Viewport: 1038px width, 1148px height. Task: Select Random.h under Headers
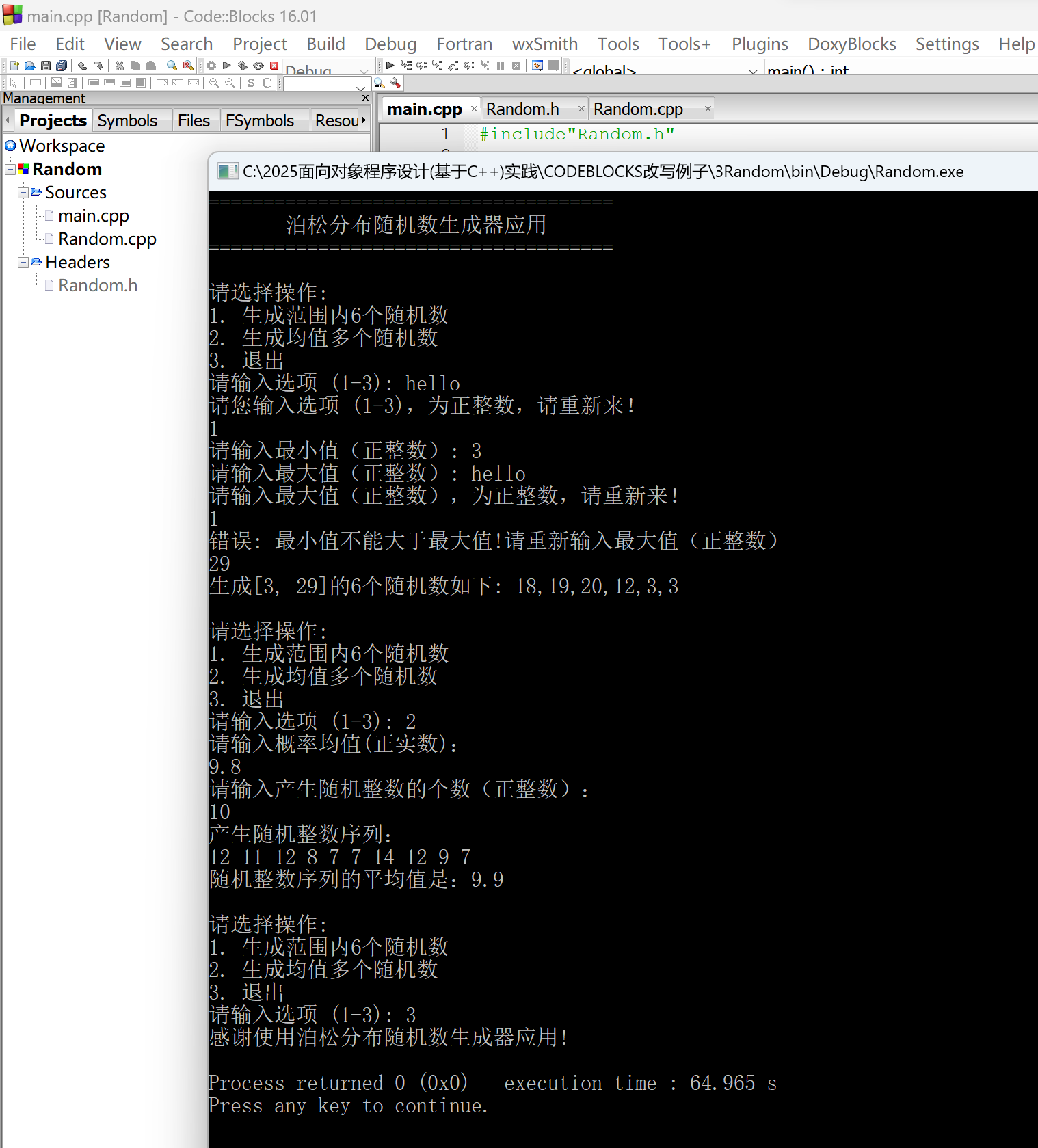pos(97,286)
